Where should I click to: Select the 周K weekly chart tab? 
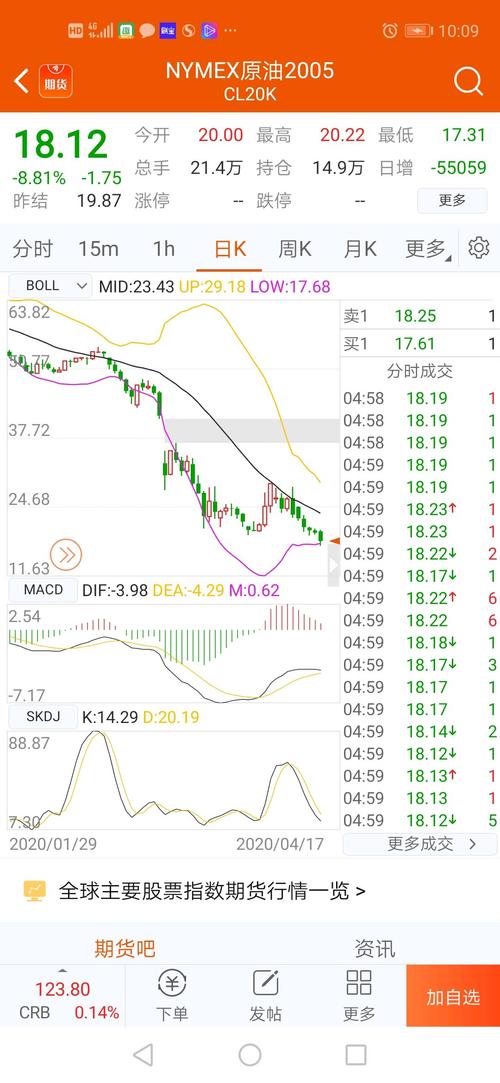[x=295, y=249]
